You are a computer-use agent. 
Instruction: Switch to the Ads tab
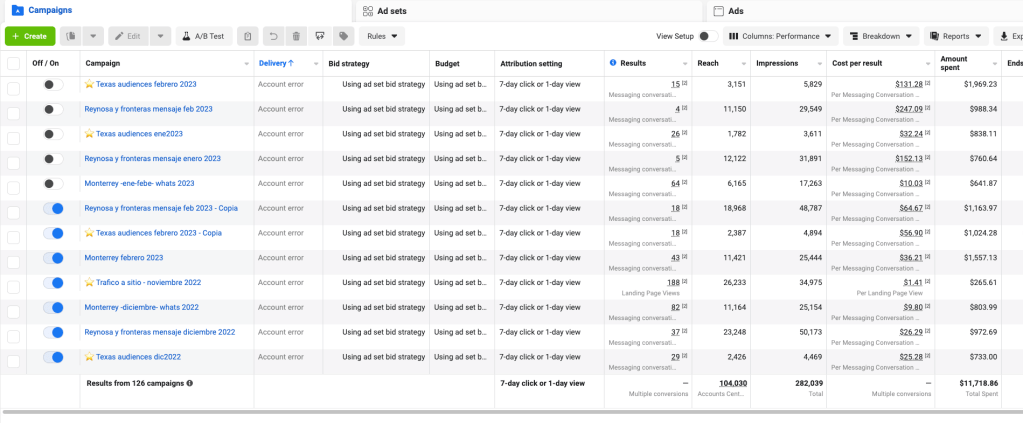coord(735,11)
